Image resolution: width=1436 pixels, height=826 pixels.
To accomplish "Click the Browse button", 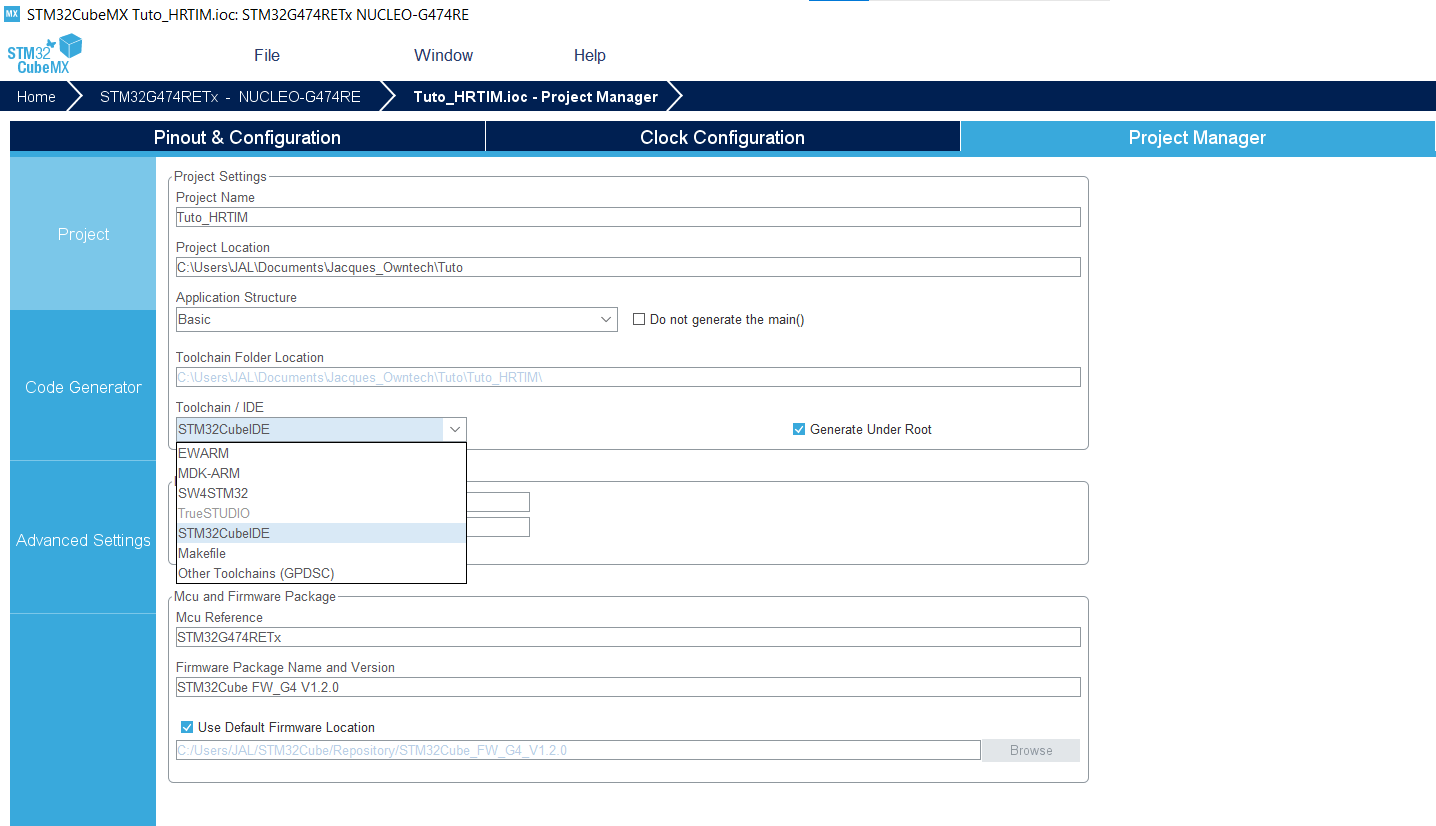I will [1031, 750].
